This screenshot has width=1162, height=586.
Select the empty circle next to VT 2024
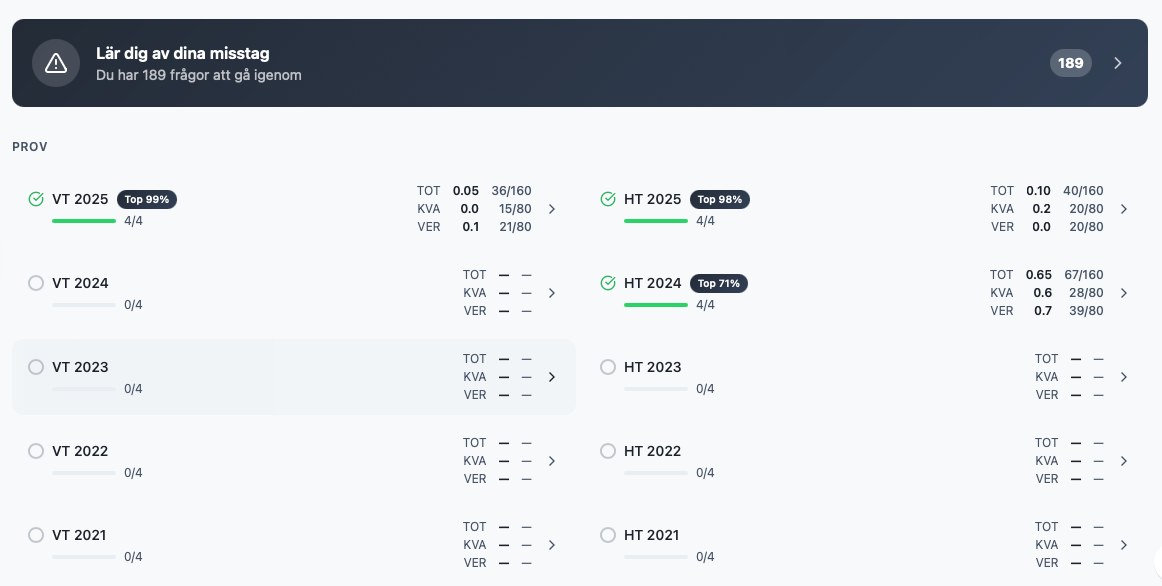click(36, 283)
